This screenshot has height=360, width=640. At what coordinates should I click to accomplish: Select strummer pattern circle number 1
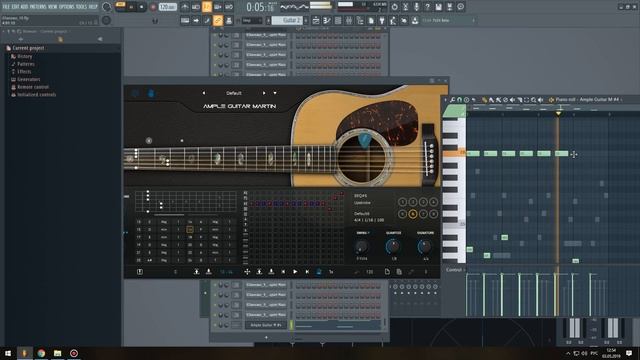pyautogui.click(x=402, y=202)
